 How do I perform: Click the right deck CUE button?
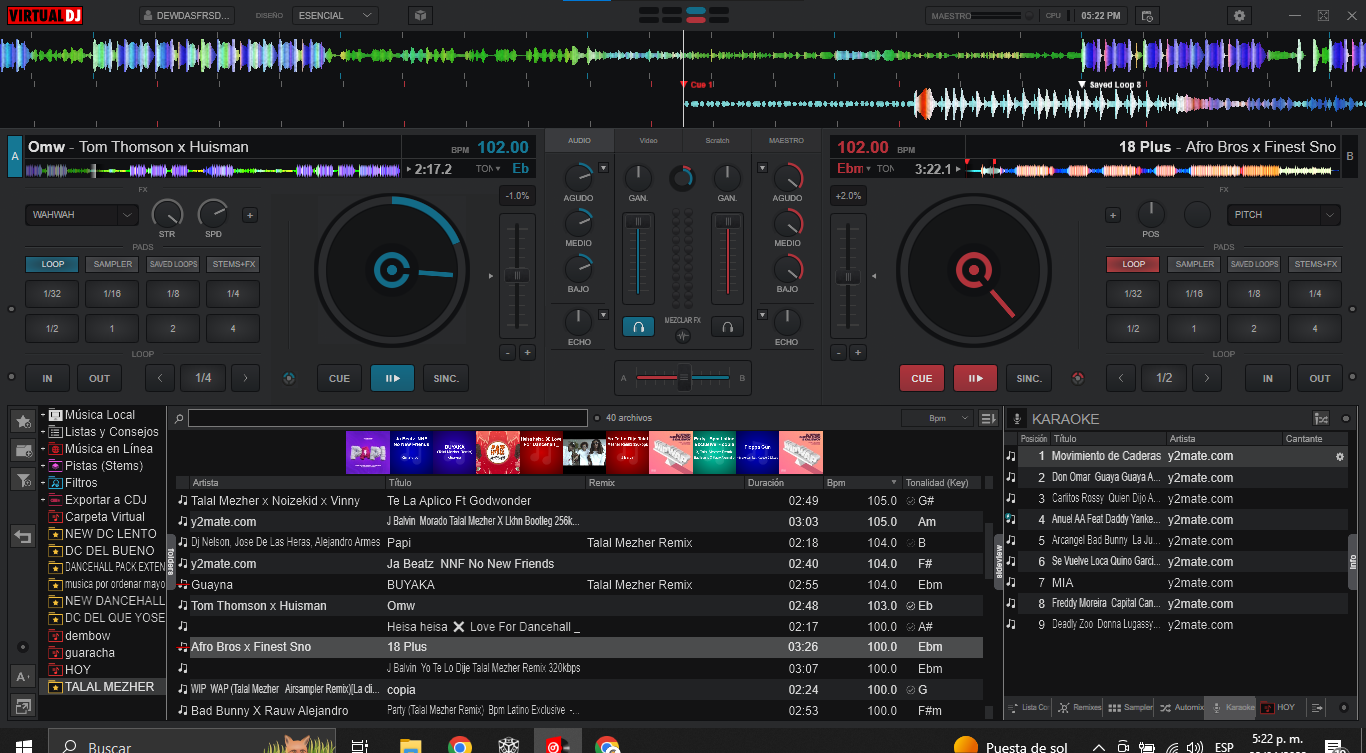tap(921, 378)
